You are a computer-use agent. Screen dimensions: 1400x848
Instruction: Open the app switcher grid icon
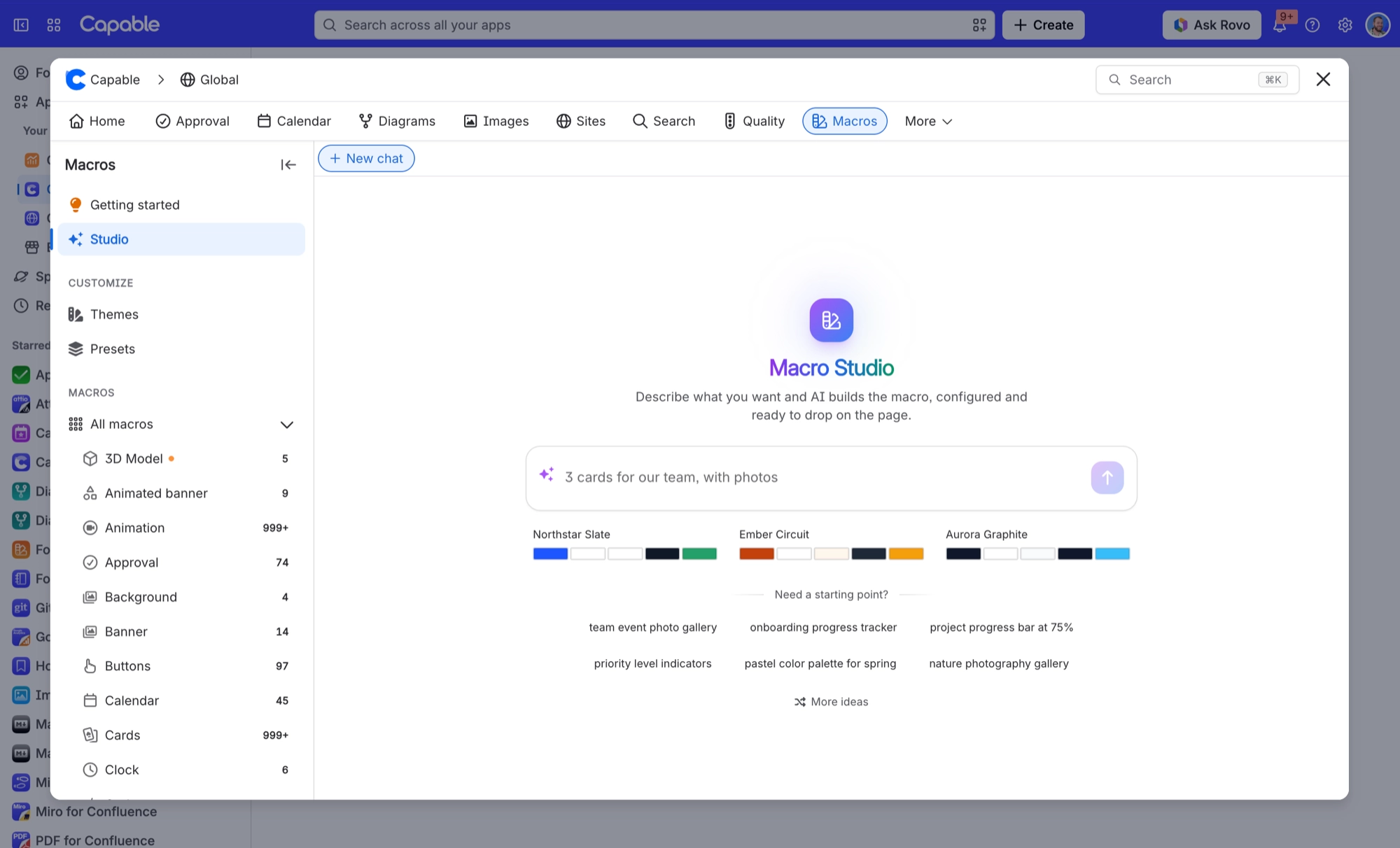pos(54,25)
